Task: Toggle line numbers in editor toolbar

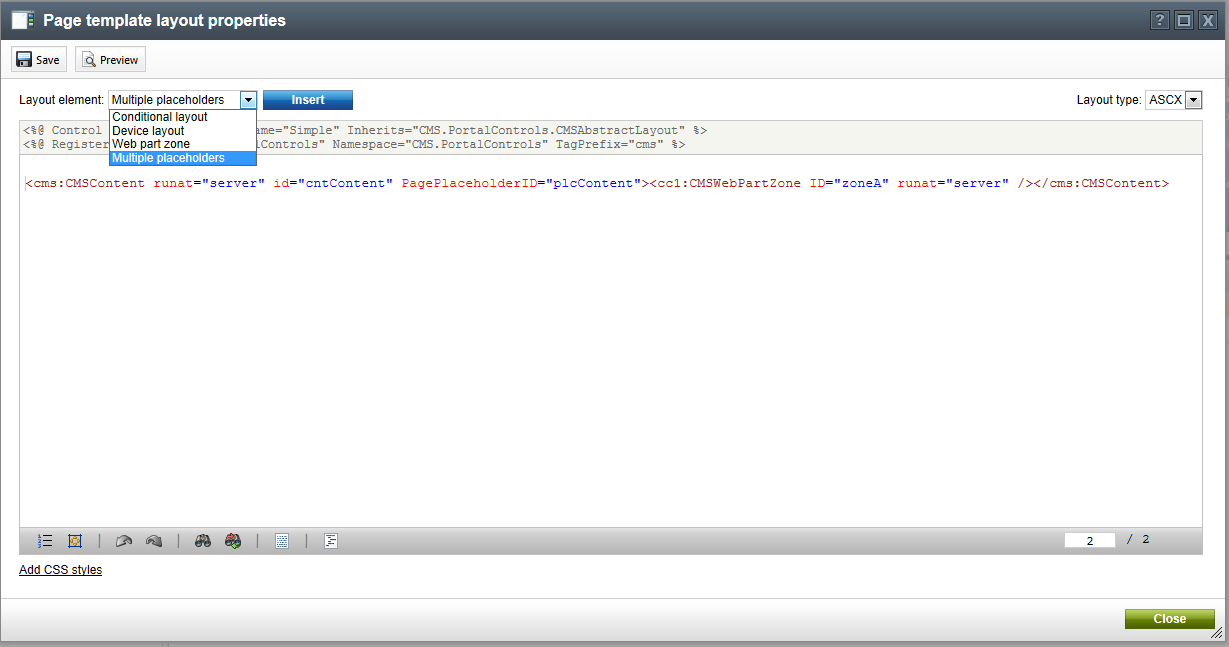Action: [x=45, y=541]
